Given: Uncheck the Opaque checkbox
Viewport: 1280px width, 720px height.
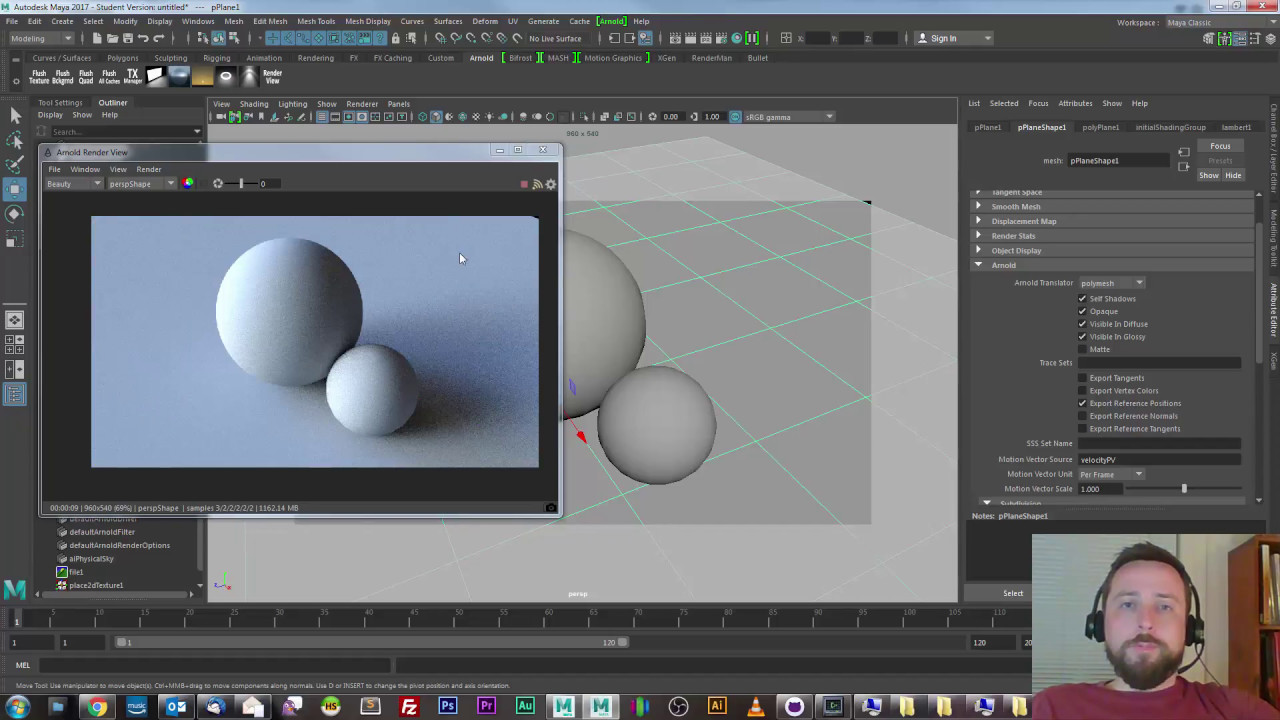Looking at the screenshot, I should pyautogui.click(x=1082, y=311).
